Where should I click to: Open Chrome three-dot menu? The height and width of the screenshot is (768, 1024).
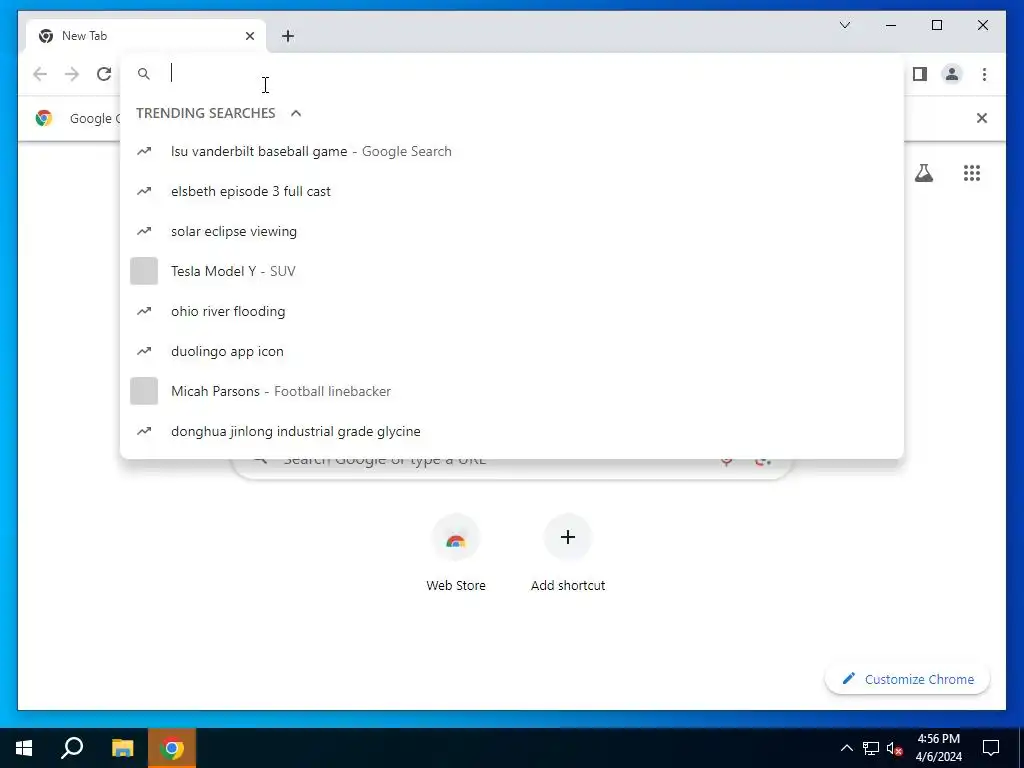pyautogui.click(x=984, y=74)
